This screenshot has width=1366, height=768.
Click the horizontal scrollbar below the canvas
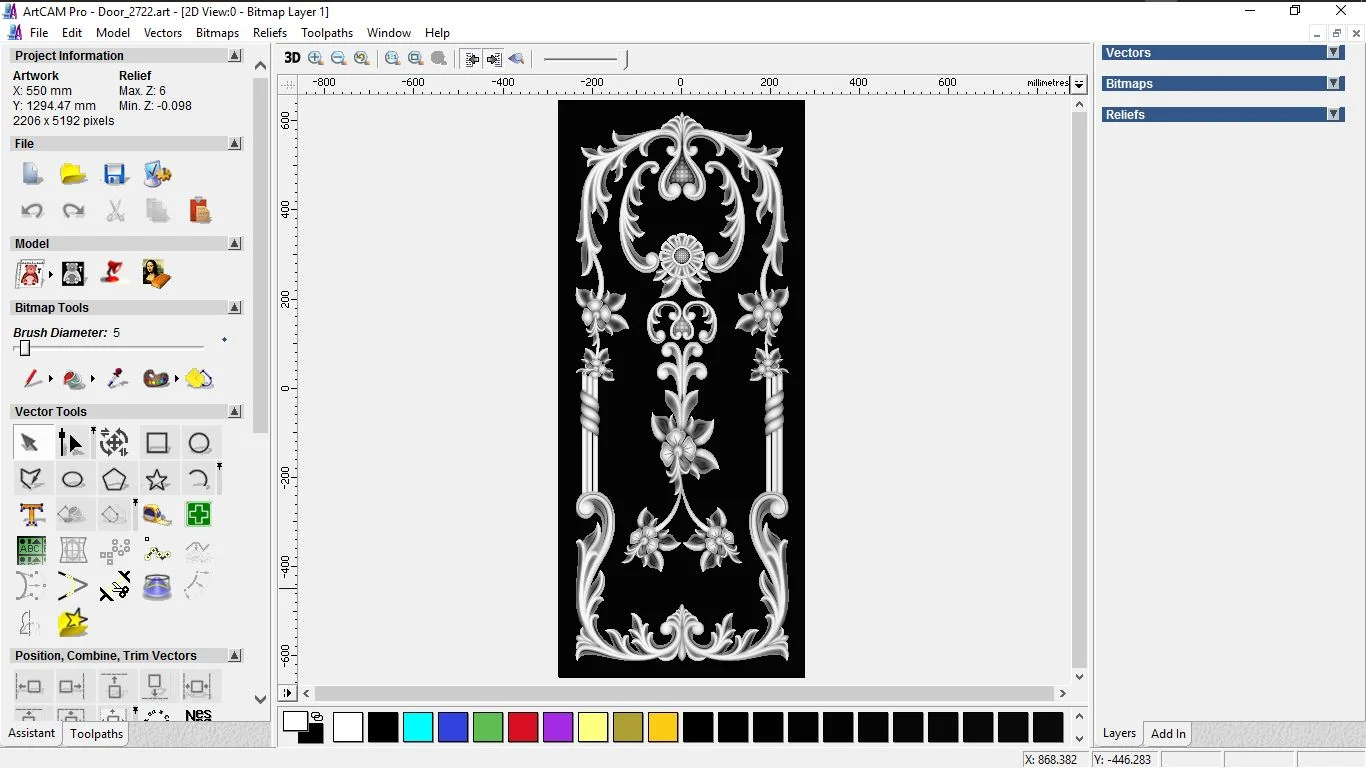684,693
